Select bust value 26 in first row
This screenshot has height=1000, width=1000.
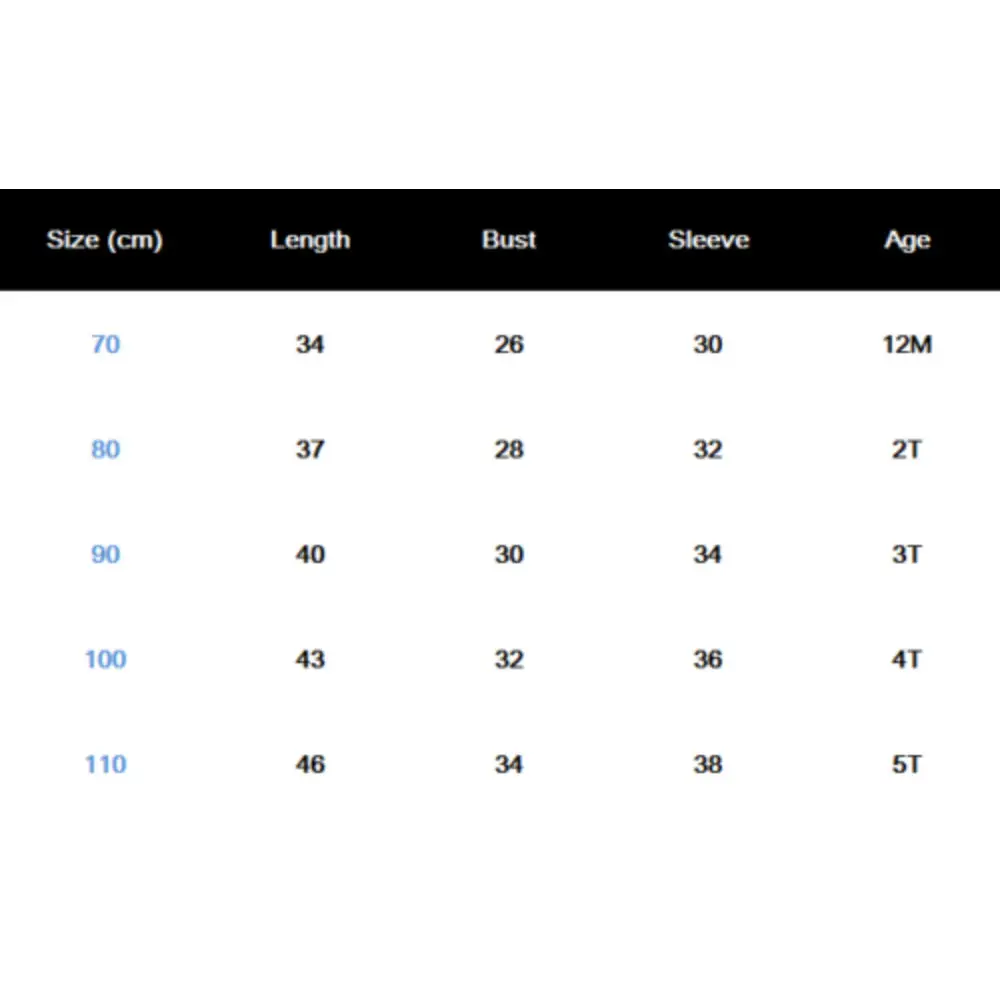click(x=509, y=344)
